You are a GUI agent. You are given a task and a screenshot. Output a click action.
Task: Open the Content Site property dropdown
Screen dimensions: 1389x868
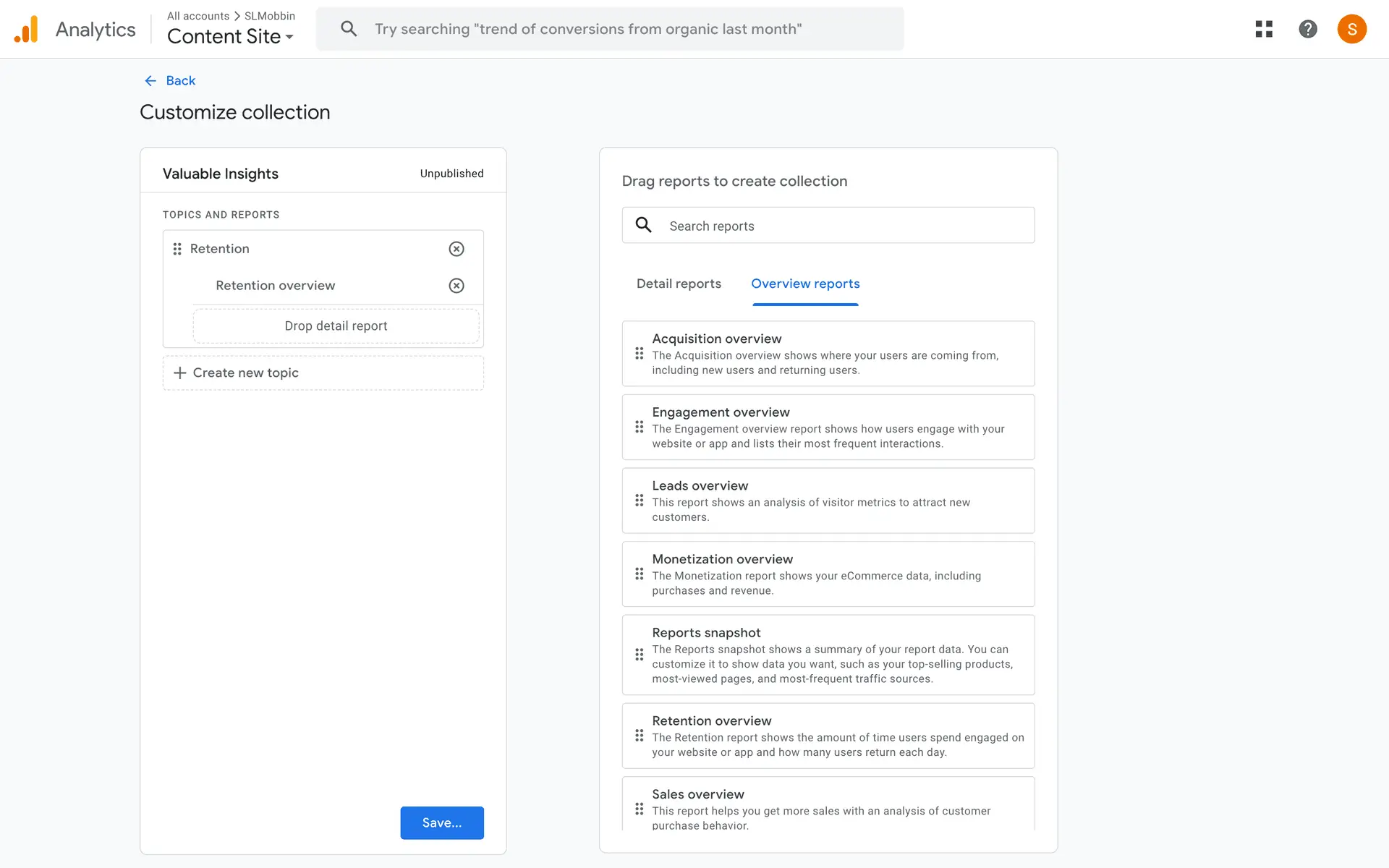[230, 36]
